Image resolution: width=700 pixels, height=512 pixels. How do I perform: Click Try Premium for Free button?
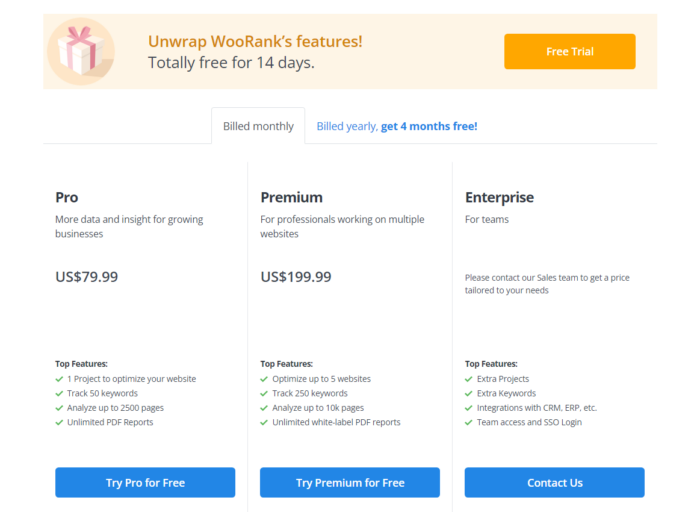coord(350,483)
